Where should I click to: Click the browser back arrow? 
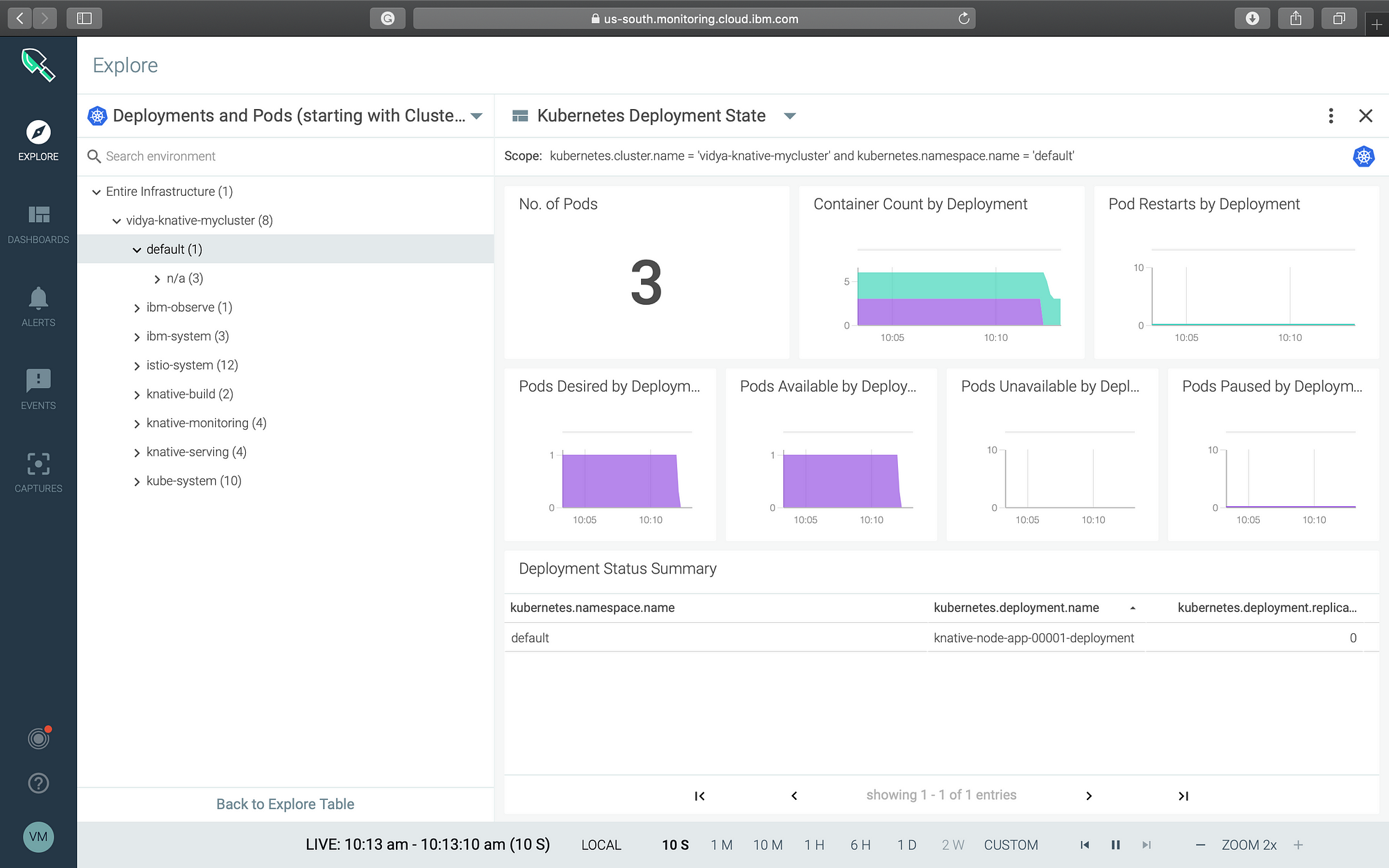pos(20,18)
